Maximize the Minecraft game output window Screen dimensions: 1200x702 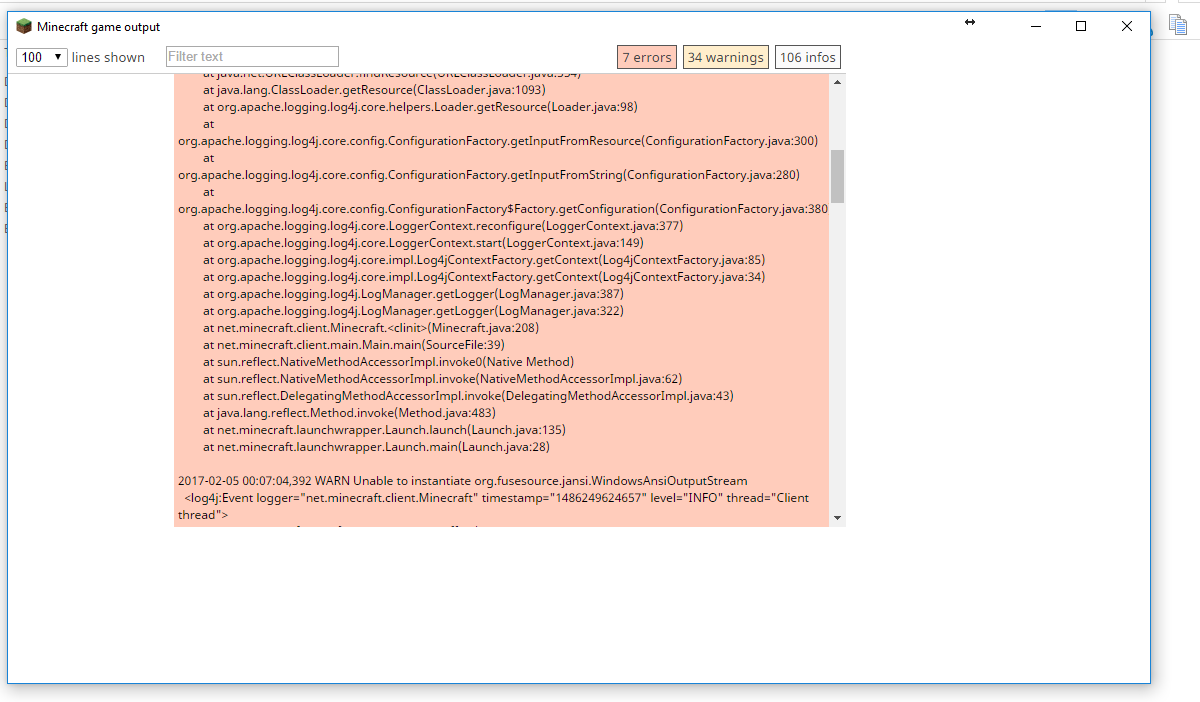pos(1081,26)
